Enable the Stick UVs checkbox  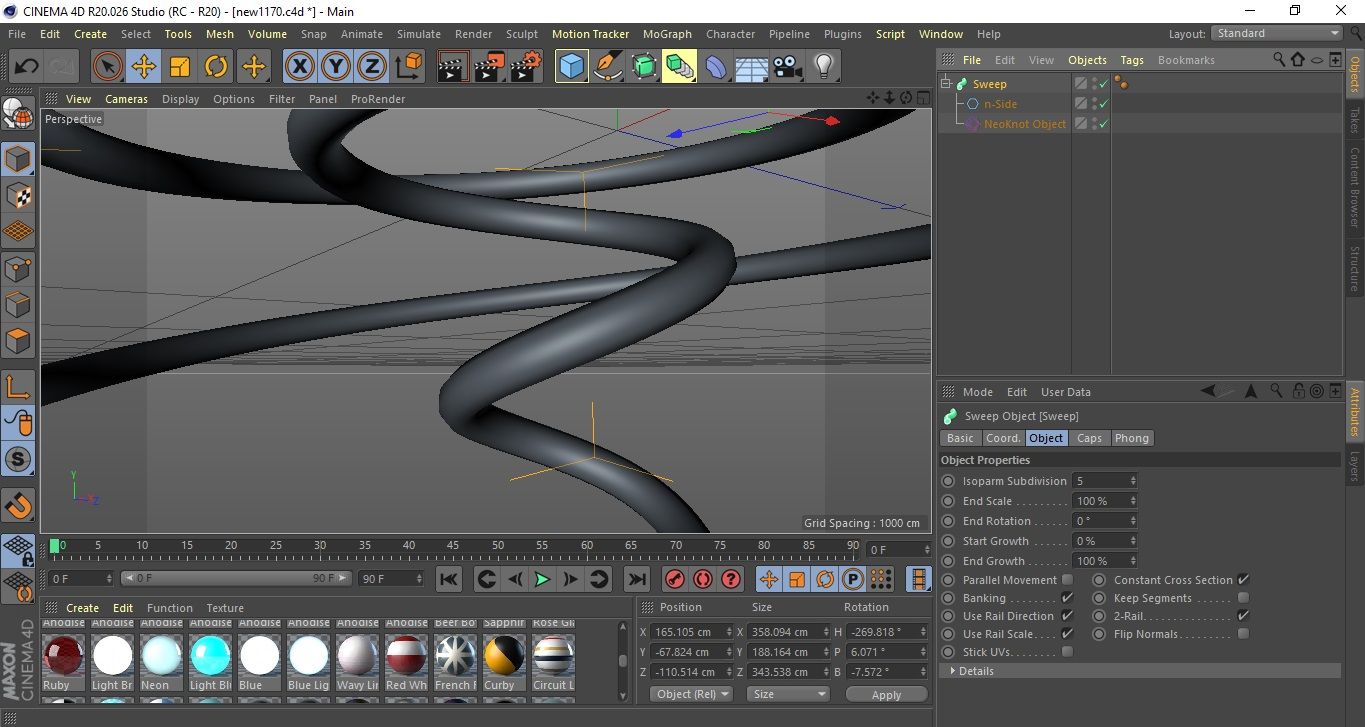1067,652
